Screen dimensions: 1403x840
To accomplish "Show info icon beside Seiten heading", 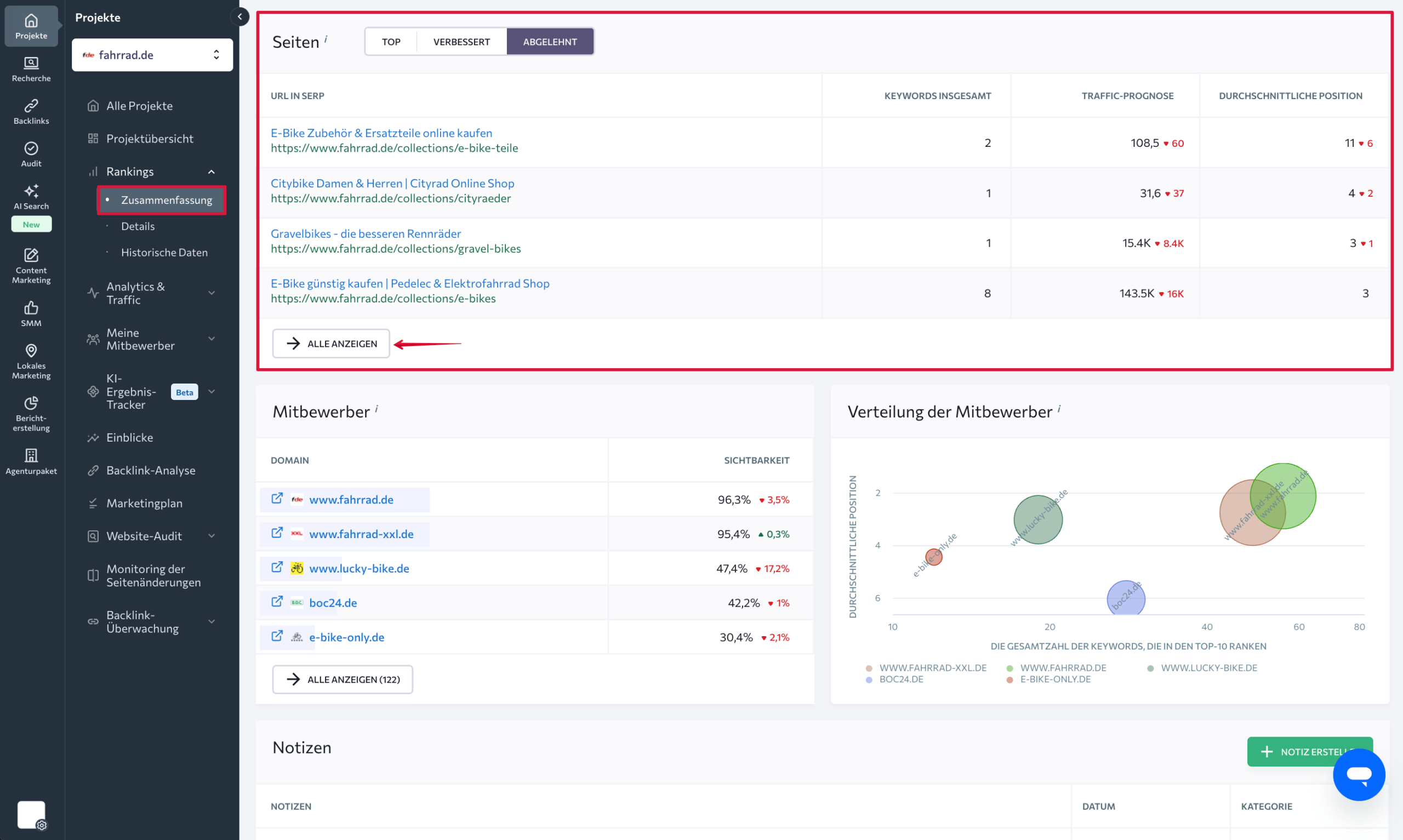I will (x=326, y=38).
